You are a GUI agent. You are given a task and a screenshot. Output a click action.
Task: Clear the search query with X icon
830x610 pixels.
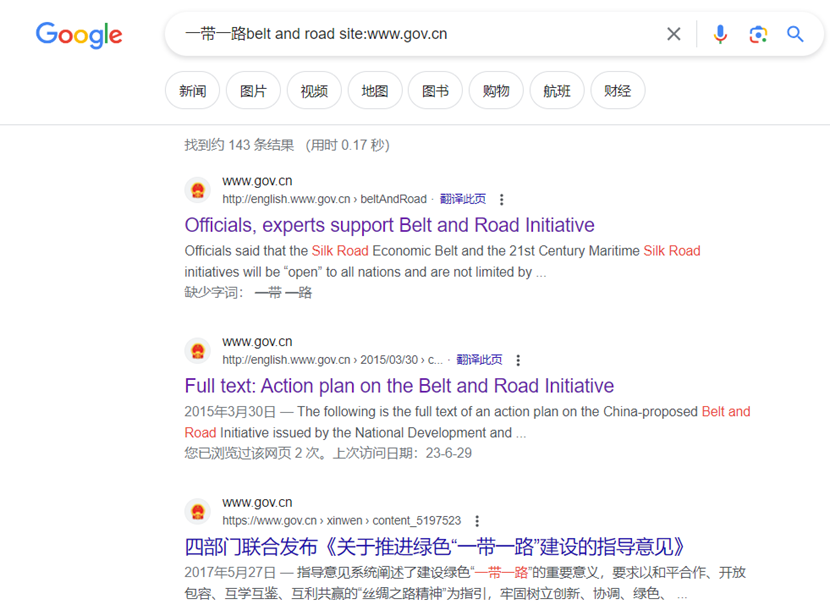pyautogui.click(x=673, y=34)
